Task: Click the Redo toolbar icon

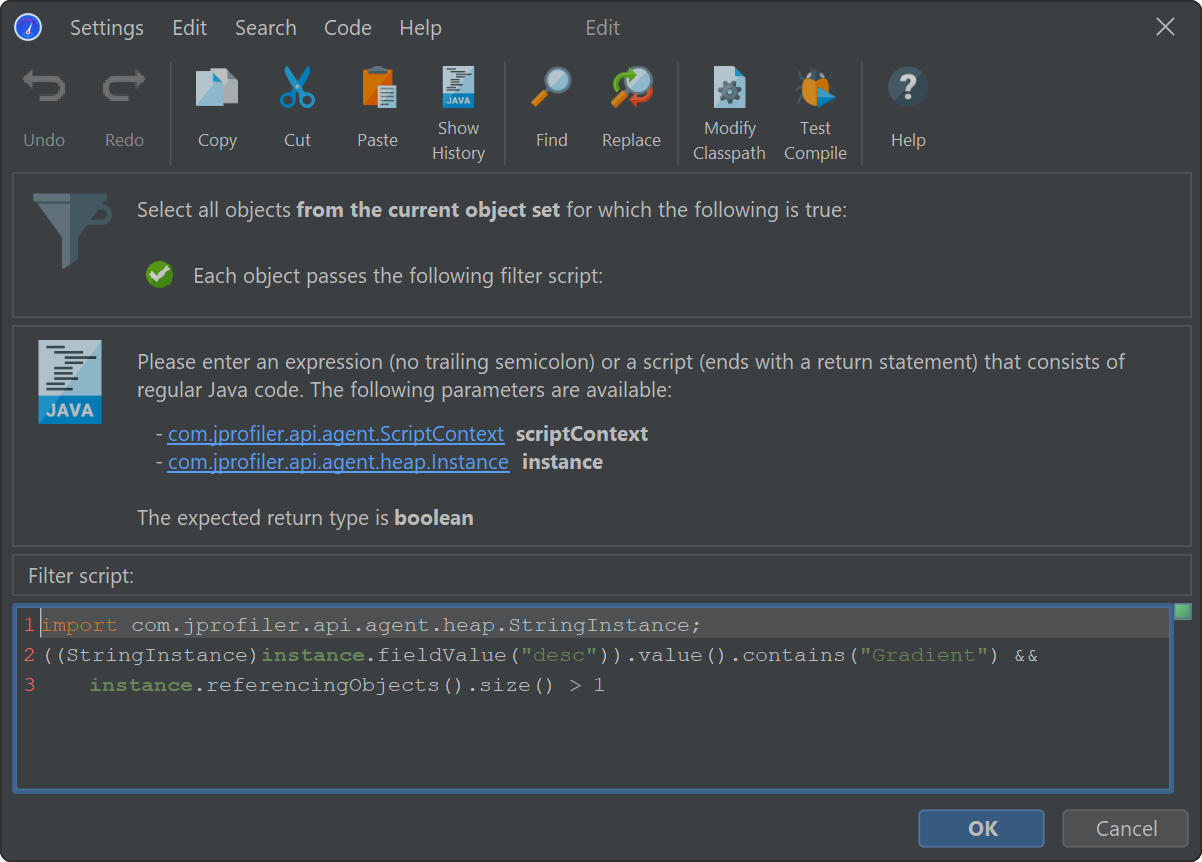Action: [x=124, y=88]
